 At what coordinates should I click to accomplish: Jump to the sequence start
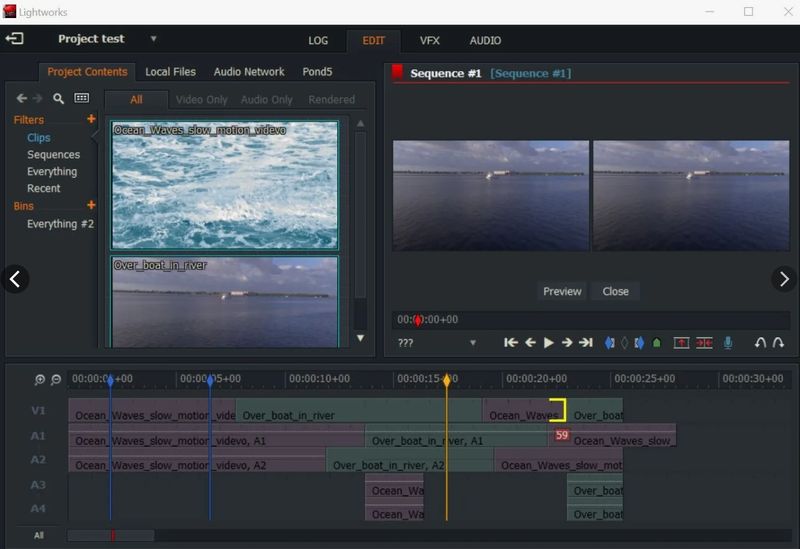(x=511, y=343)
